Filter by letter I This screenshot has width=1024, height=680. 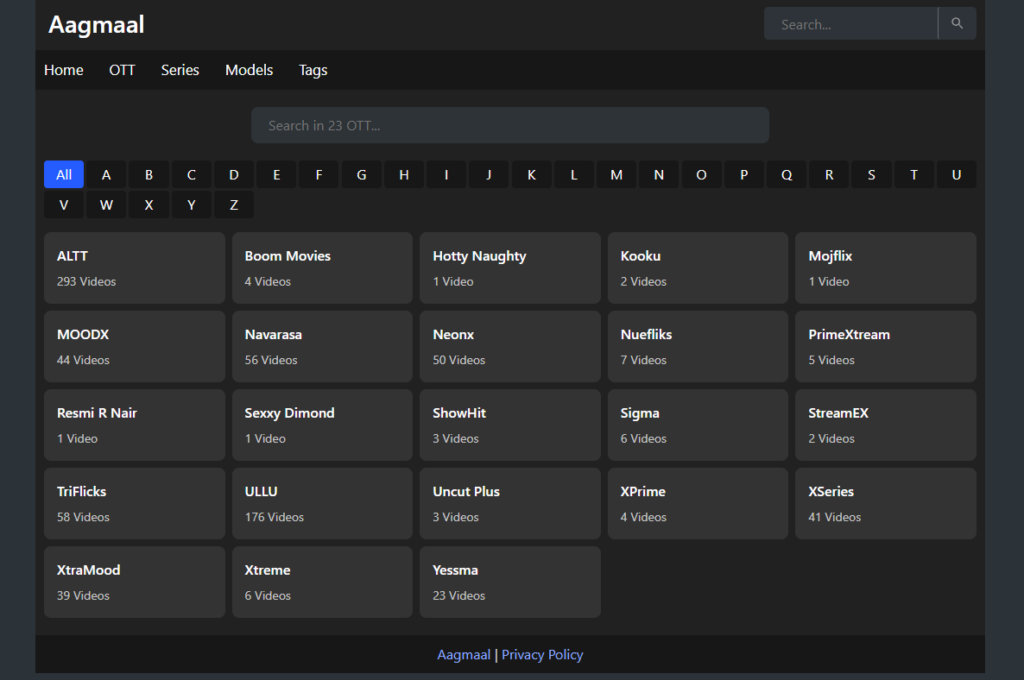pos(447,174)
